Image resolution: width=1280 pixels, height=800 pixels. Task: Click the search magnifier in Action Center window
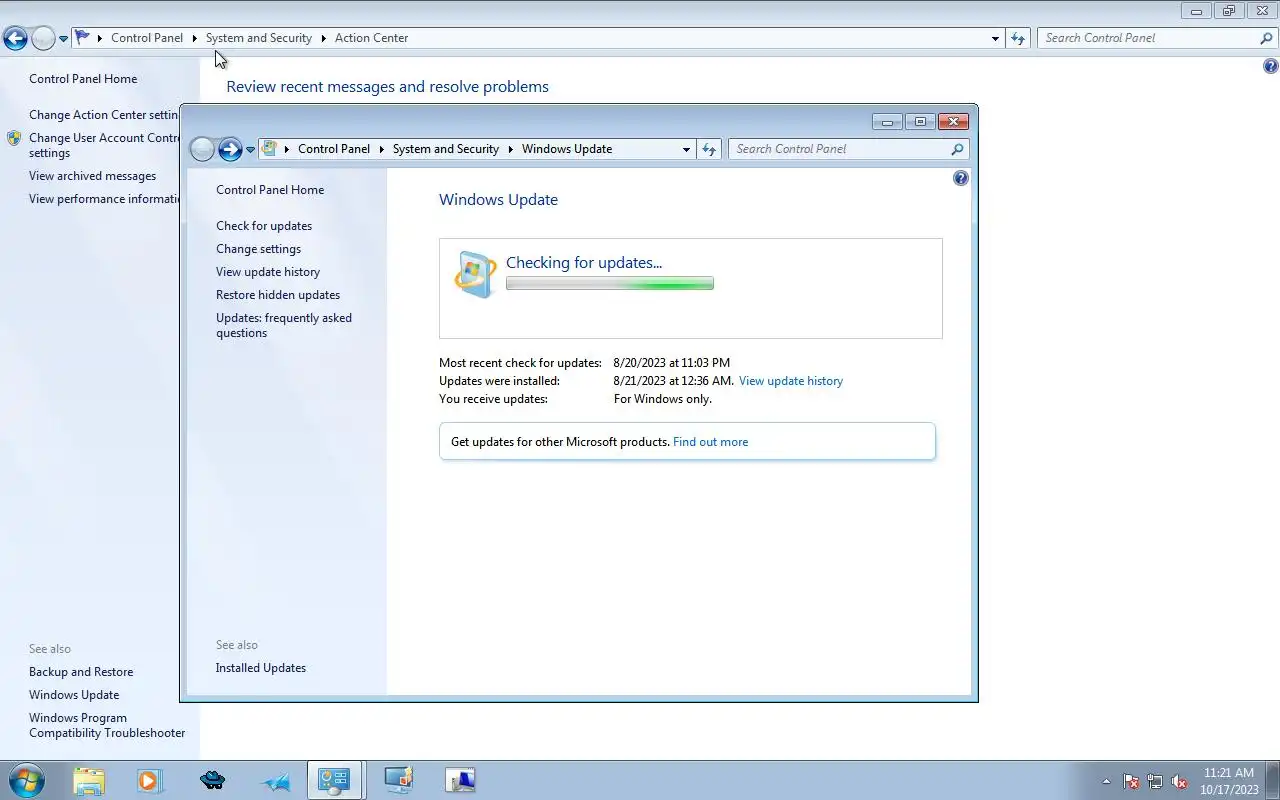(1267, 38)
